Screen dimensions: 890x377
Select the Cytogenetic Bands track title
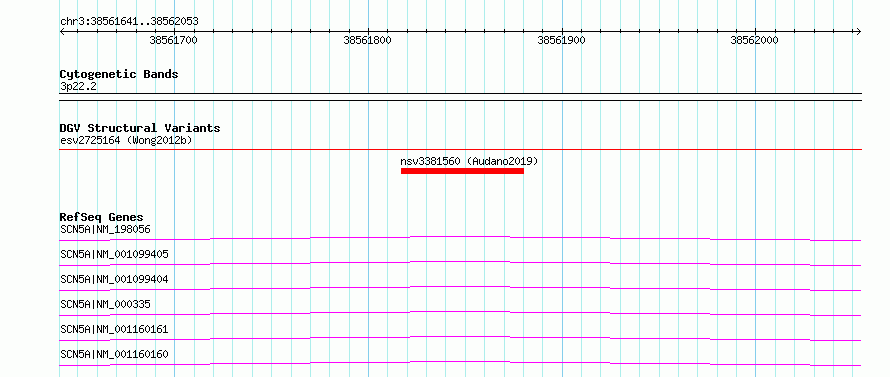119,74
